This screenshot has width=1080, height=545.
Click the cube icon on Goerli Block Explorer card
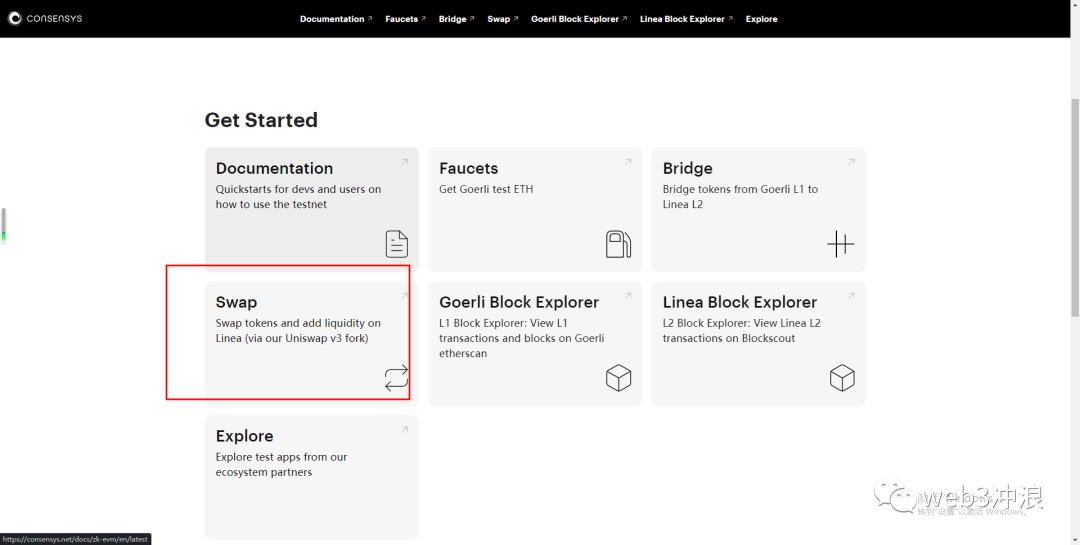(x=619, y=378)
